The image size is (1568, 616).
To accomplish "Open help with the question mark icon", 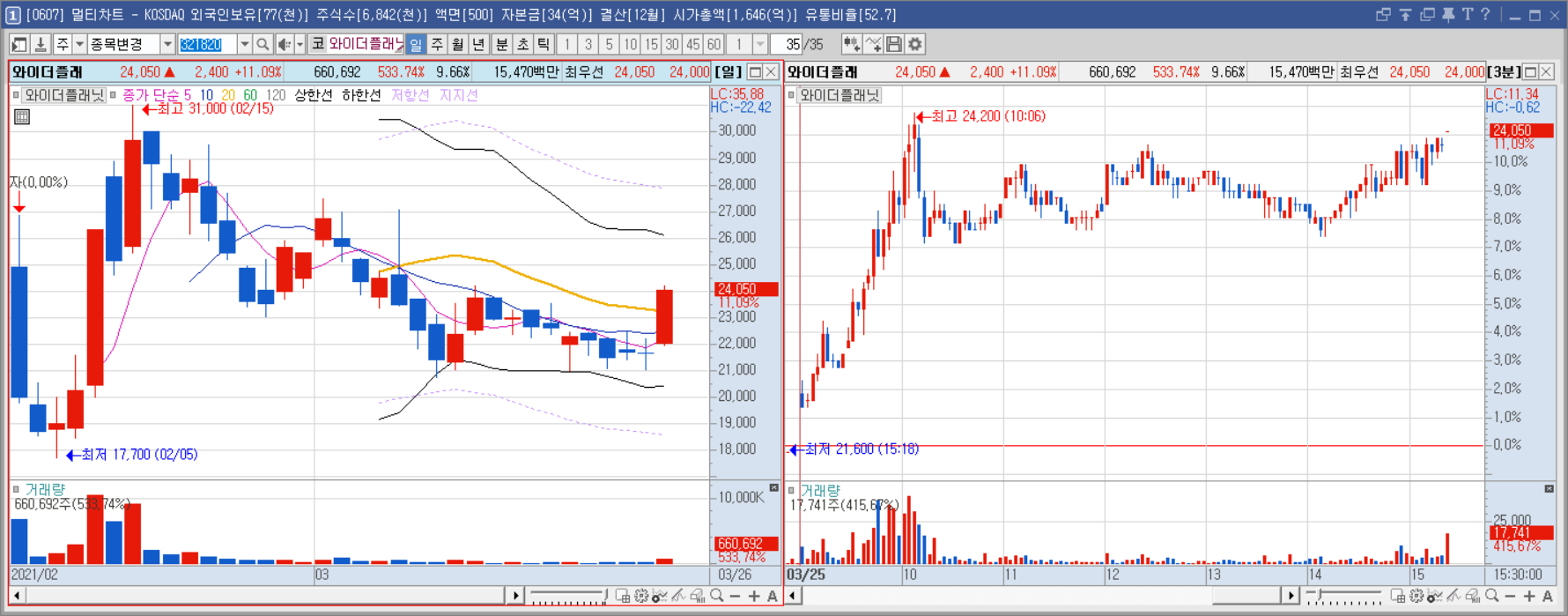I will tap(1485, 14).
